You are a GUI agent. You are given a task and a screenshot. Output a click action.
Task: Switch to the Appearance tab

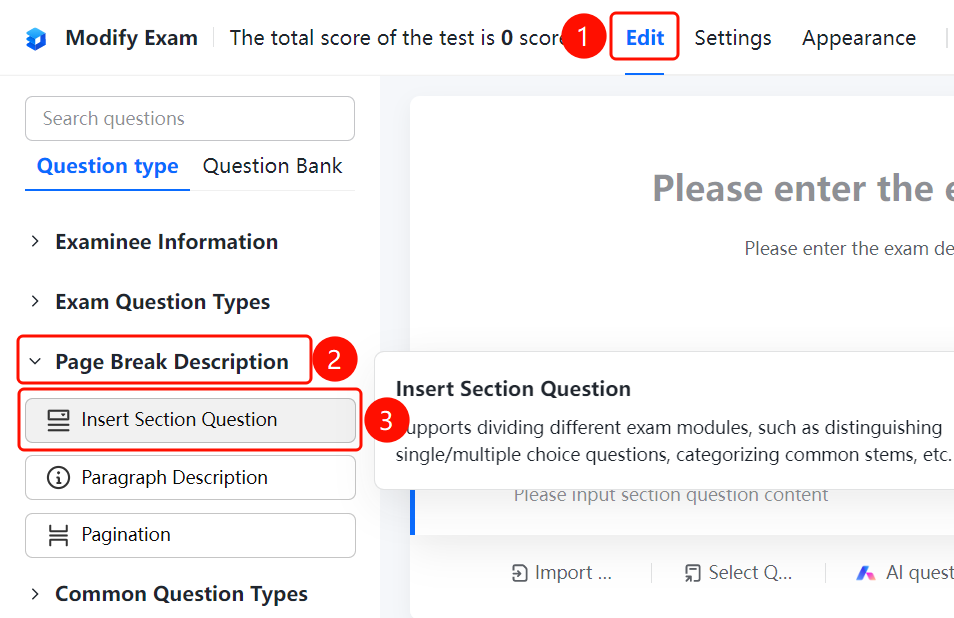point(858,38)
